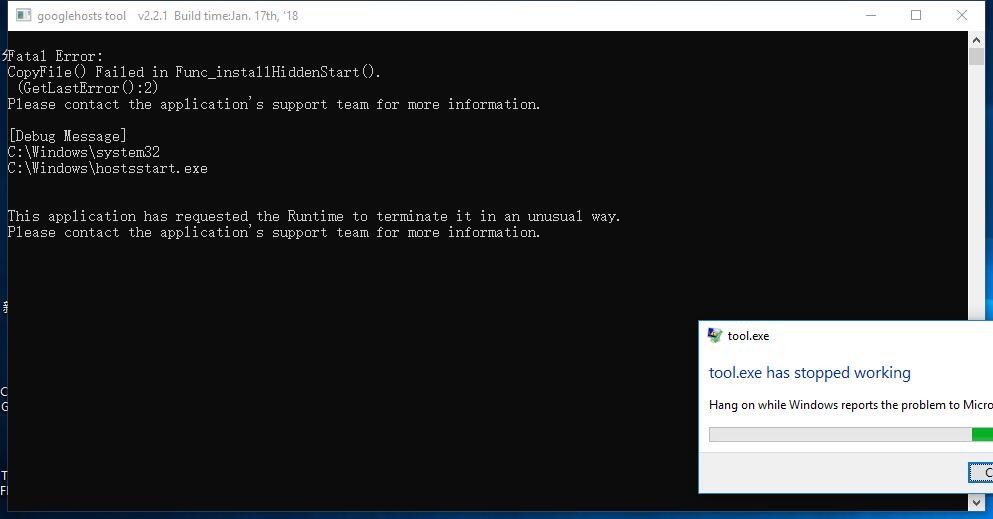
Task: Click the 'This application has requested the Runtime' line
Action: (x=313, y=216)
